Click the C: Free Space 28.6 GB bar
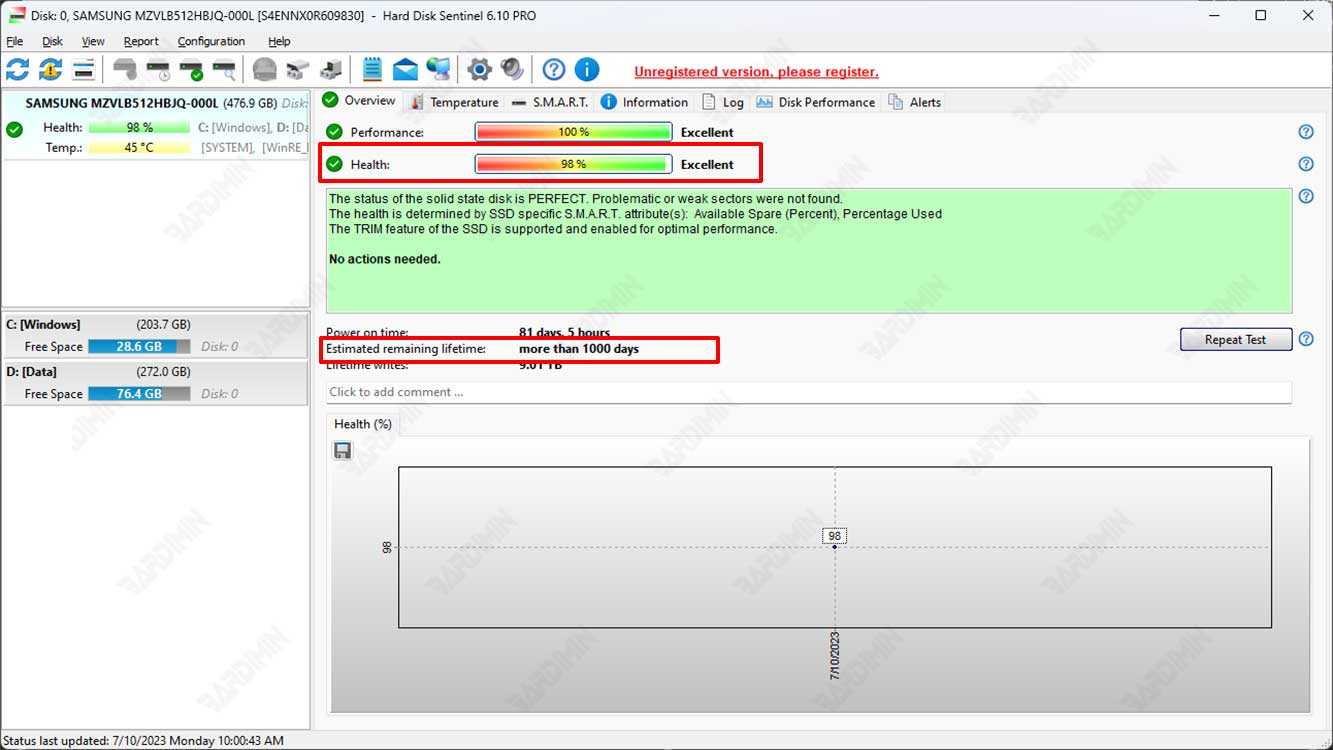 tap(139, 346)
